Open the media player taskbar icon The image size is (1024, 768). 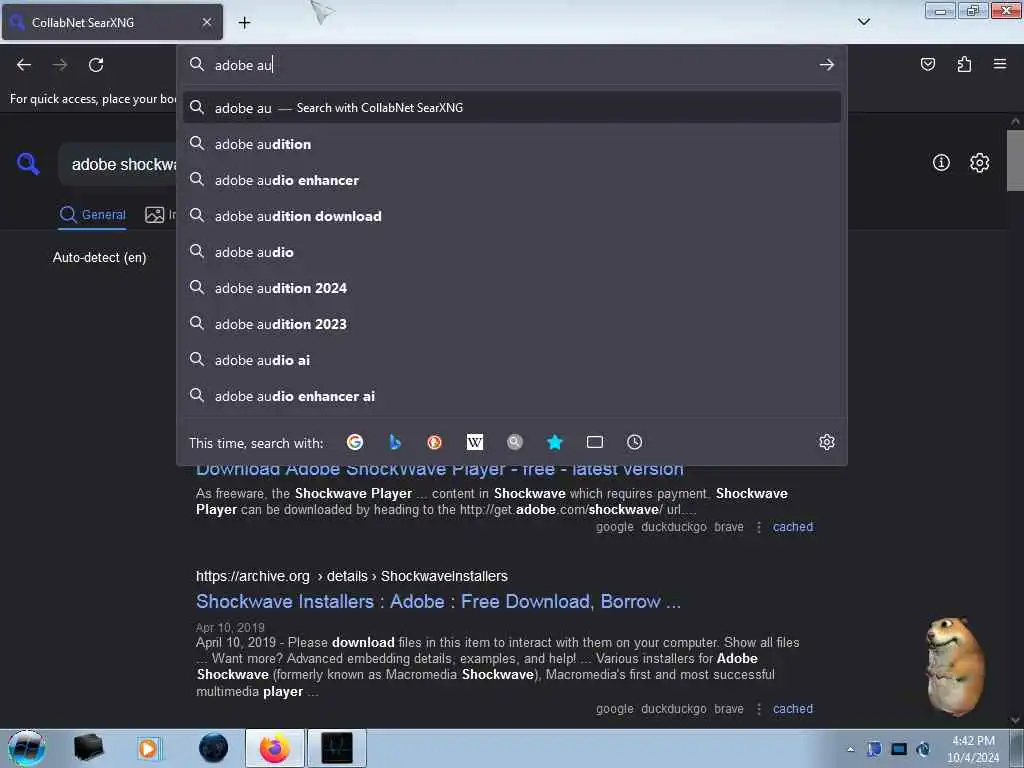coord(148,748)
